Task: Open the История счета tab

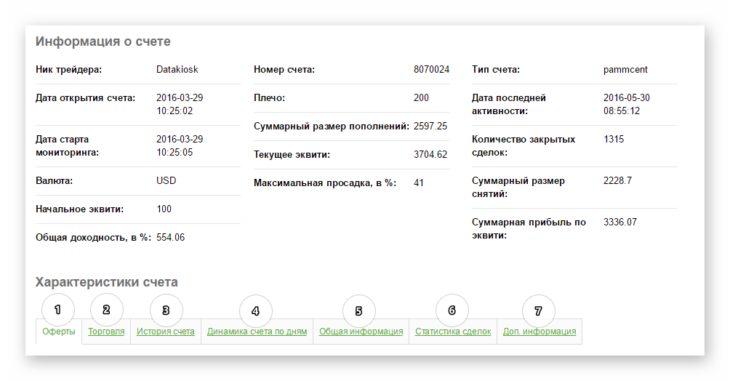Action: pos(165,331)
